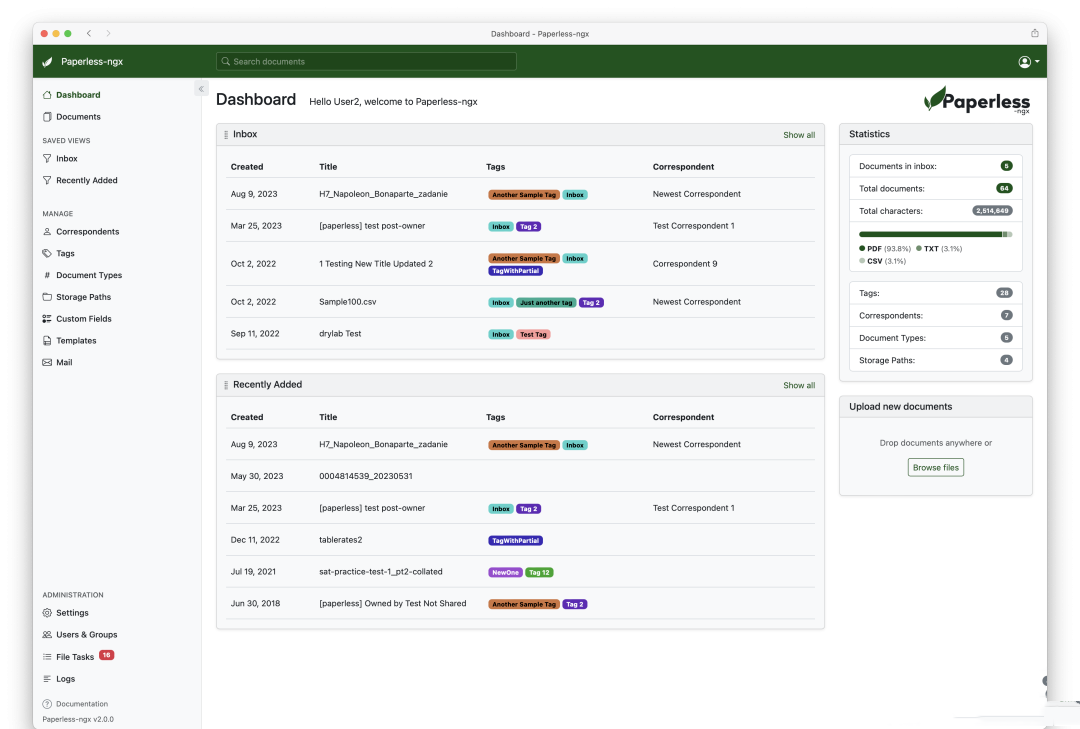Image resolution: width=1080 pixels, height=729 pixels.
Task: Click the Paperless-ngx dashboard logo
Action: (x=977, y=100)
